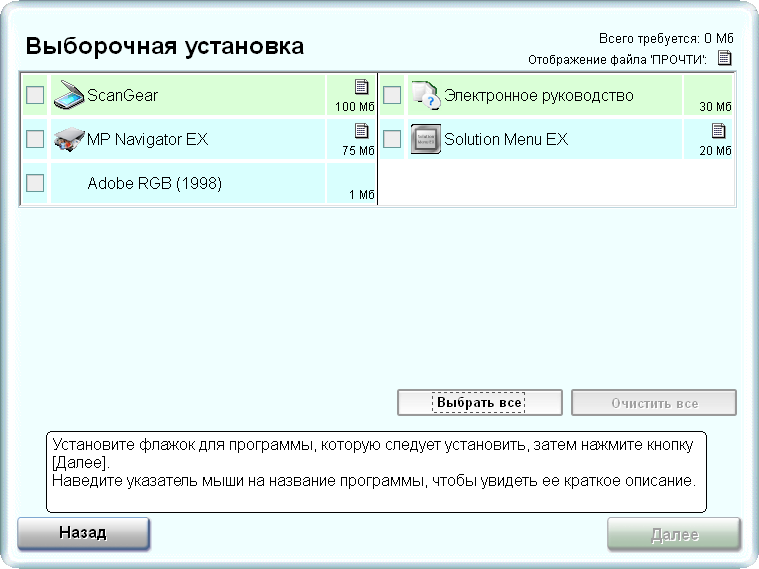Screen dimensions: 759x569
Task: Click the Электронное руководство help icon
Action: 426,95
